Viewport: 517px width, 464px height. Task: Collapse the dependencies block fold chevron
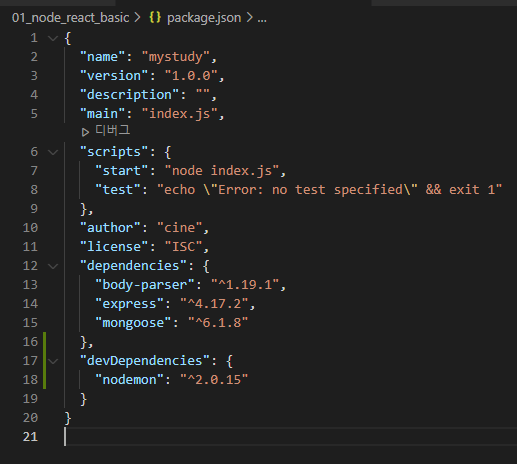(x=53, y=266)
